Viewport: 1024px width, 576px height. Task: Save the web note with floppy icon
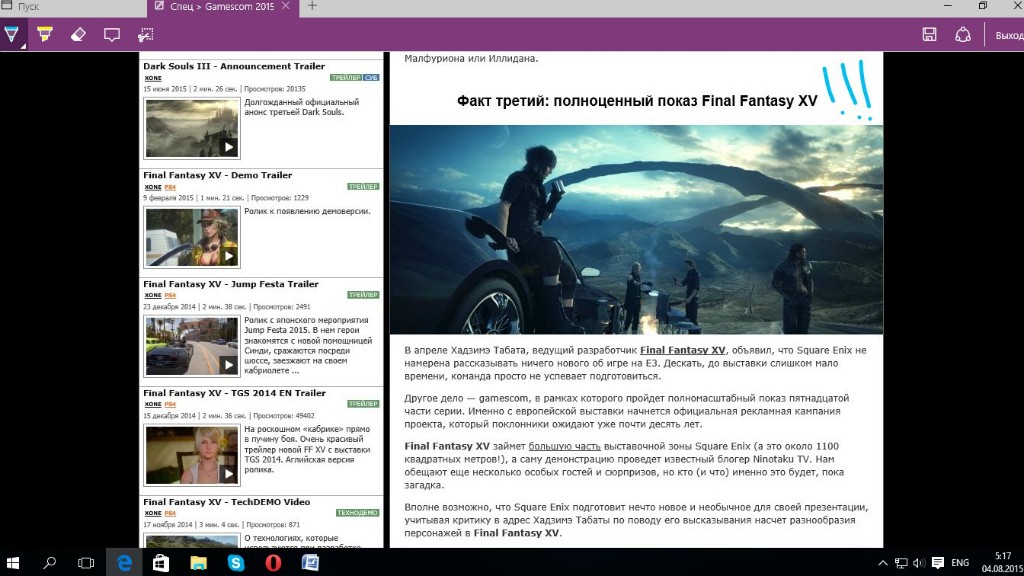point(929,34)
